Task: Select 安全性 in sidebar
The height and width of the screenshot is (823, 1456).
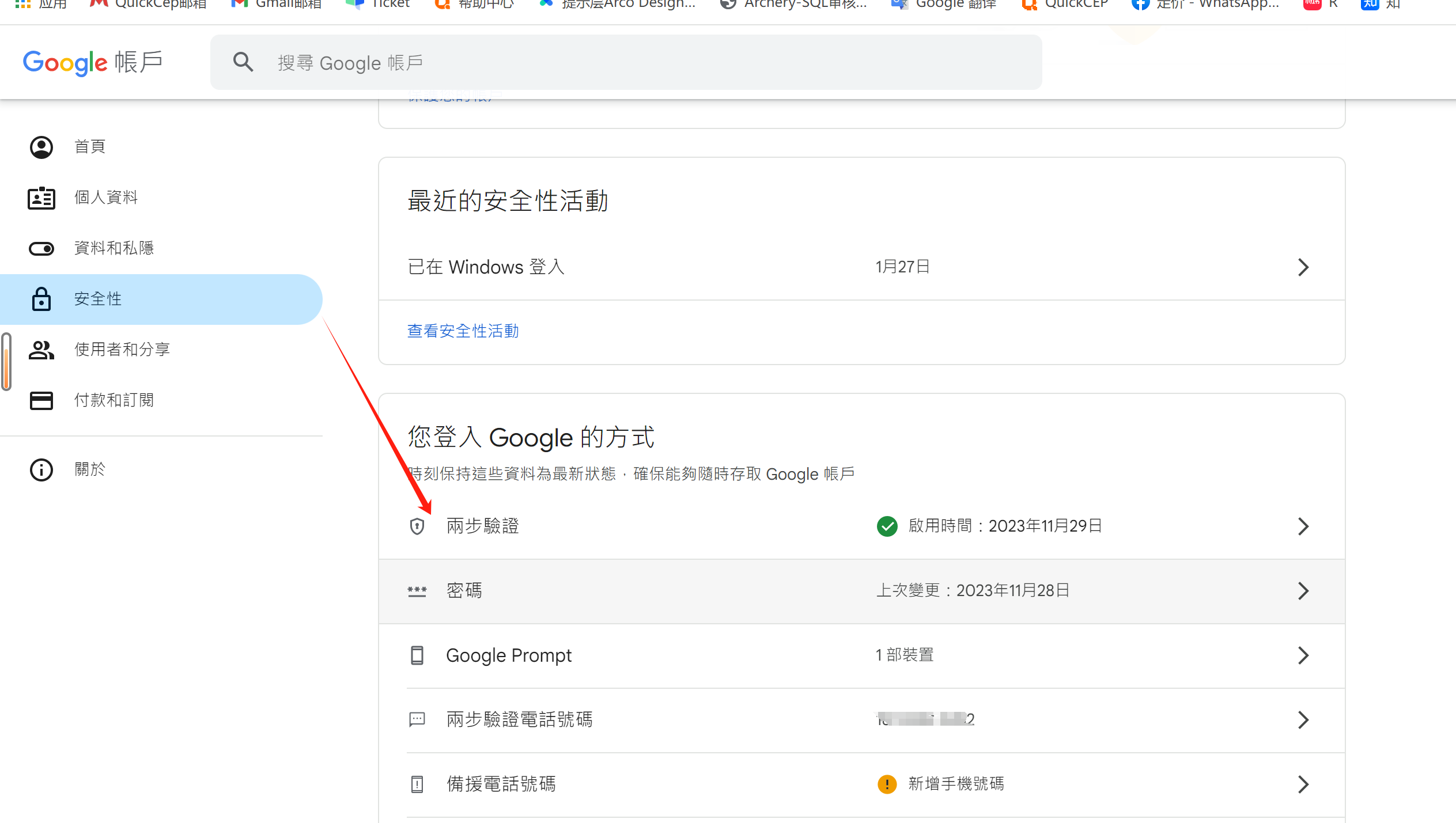Action: 161,299
